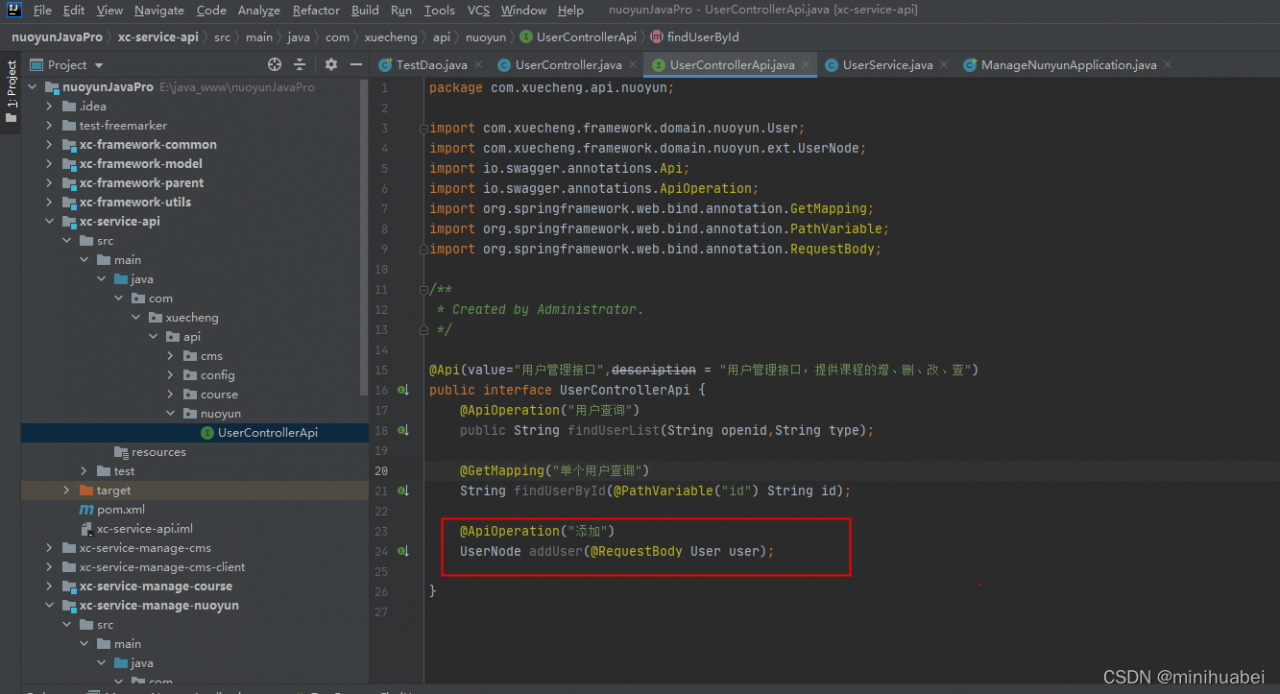The width and height of the screenshot is (1280, 694).
Task: Open Project panel settings gear
Action: [331, 64]
